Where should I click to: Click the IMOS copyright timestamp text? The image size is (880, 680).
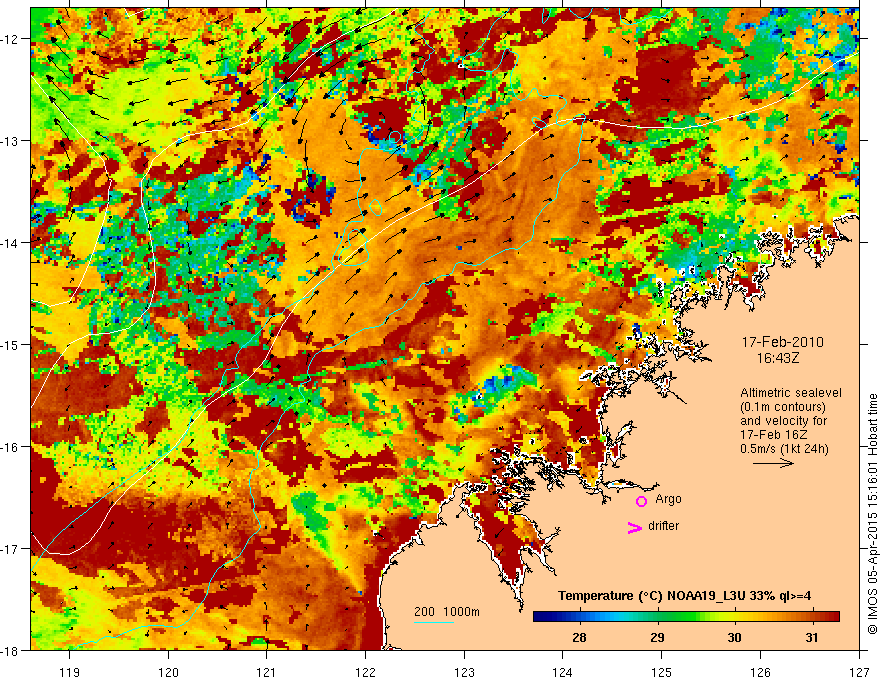[872, 514]
